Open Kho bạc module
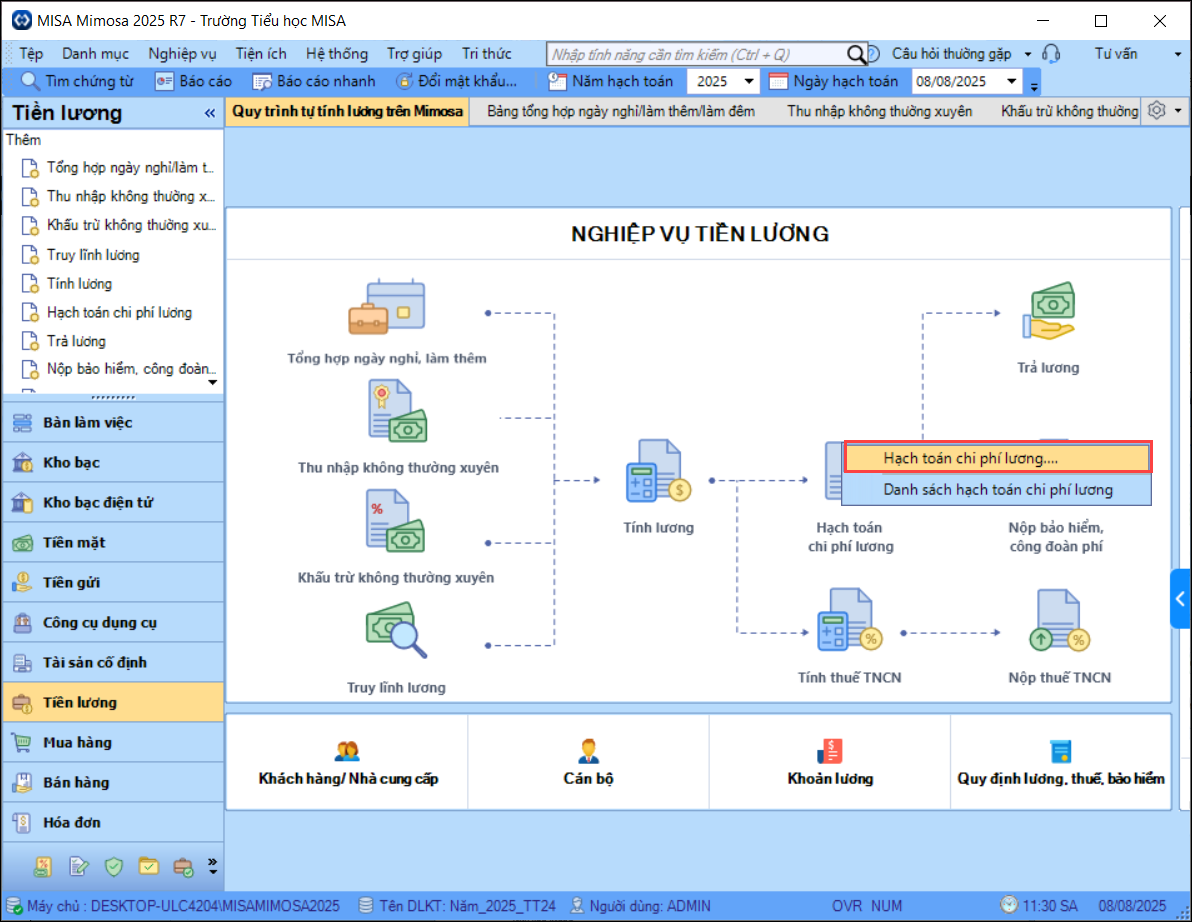 113,462
